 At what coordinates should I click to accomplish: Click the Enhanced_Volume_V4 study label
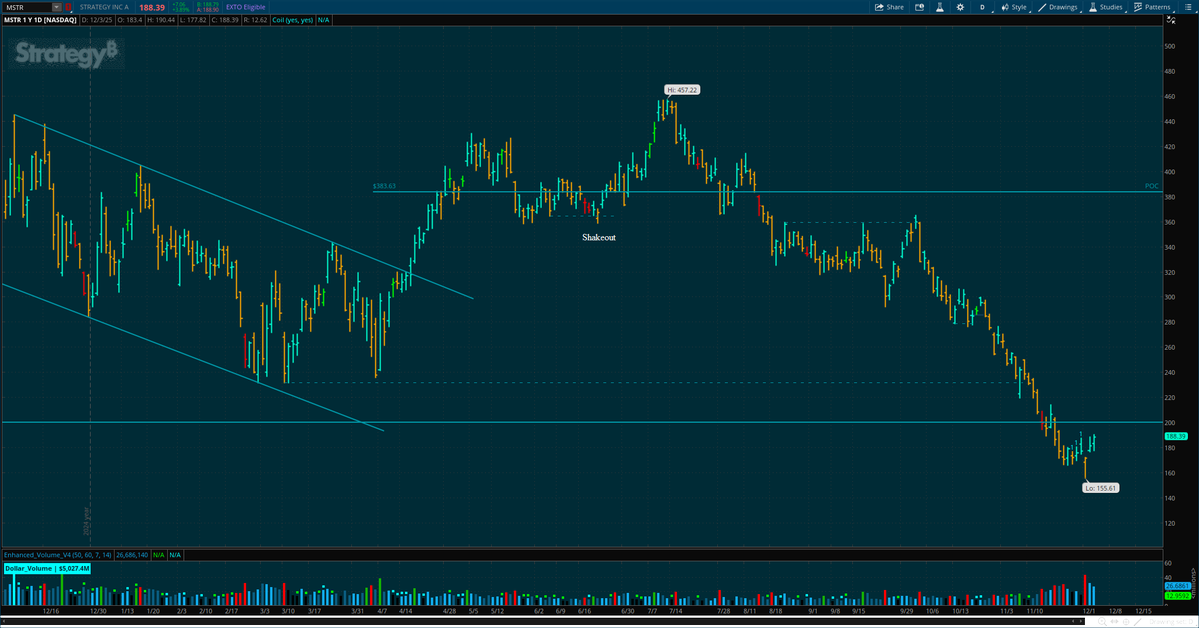(x=57, y=555)
